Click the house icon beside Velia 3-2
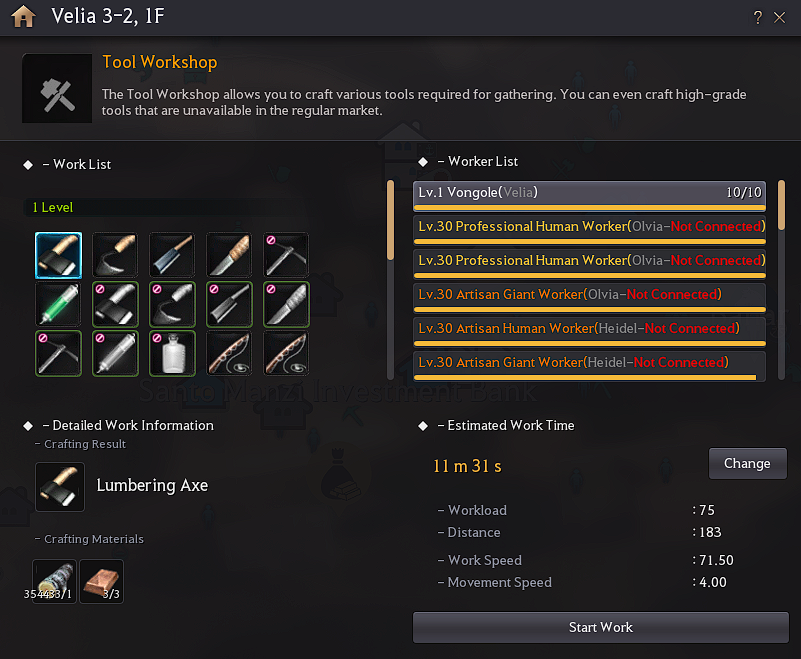This screenshot has height=659, width=801. [x=23, y=16]
